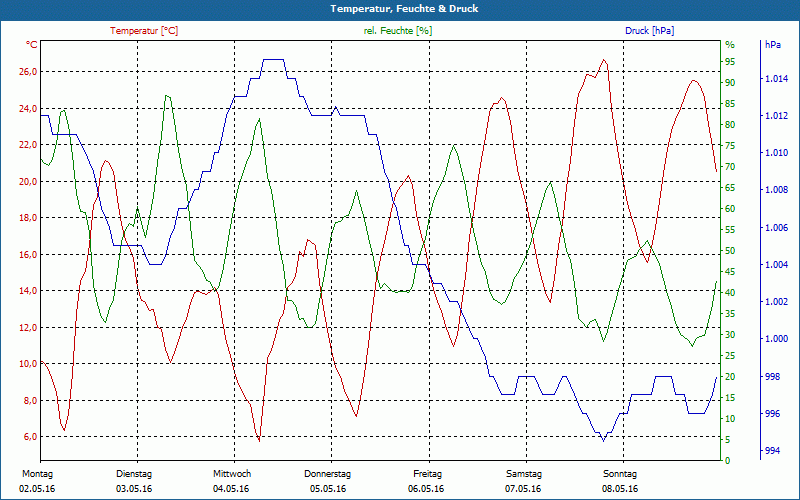Click the '45' humidity axis value
The width and height of the screenshot is (800, 500).
click(x=730, y=271)
